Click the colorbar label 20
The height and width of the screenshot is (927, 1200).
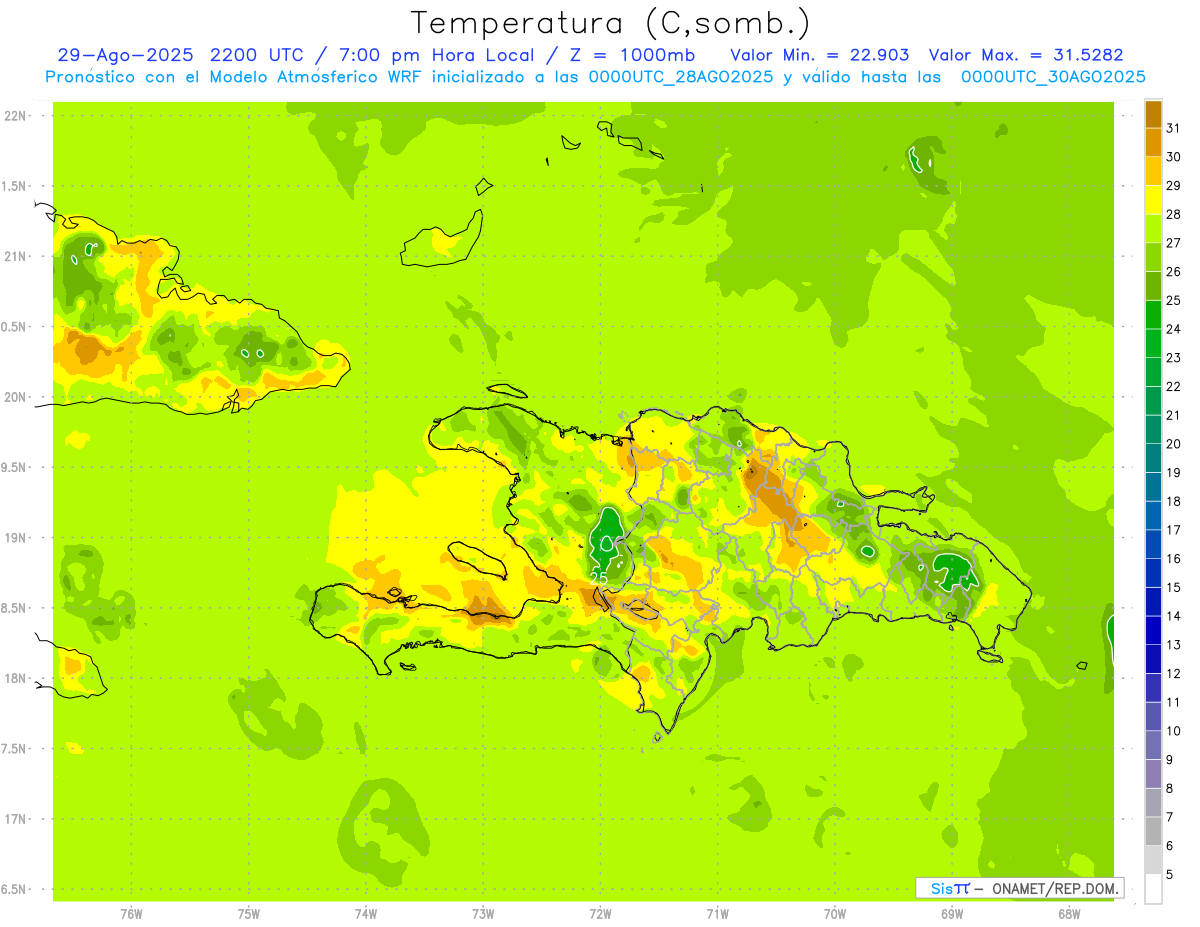(x=1173, y=444)
